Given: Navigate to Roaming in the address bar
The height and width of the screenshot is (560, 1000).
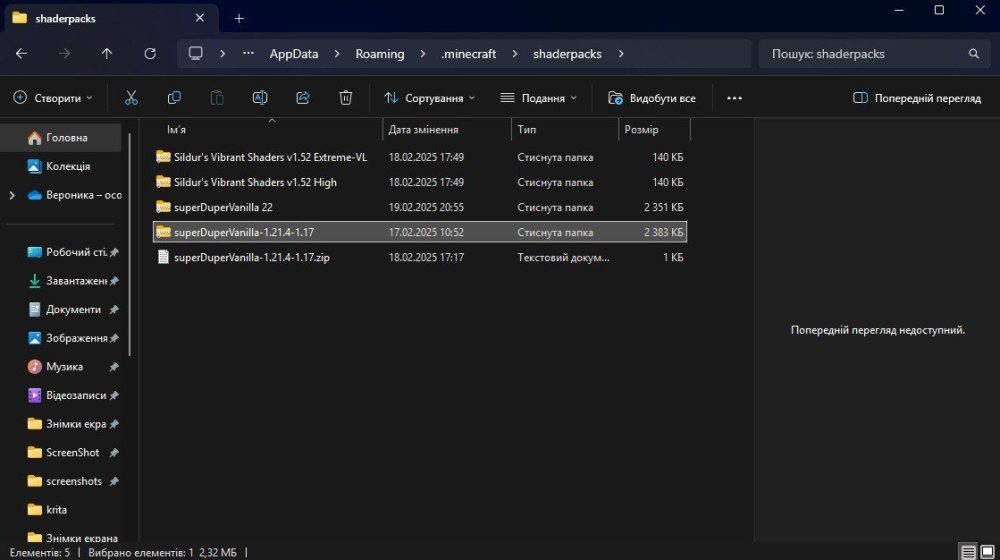Looking at the screenshot, I should pos(379,54).
